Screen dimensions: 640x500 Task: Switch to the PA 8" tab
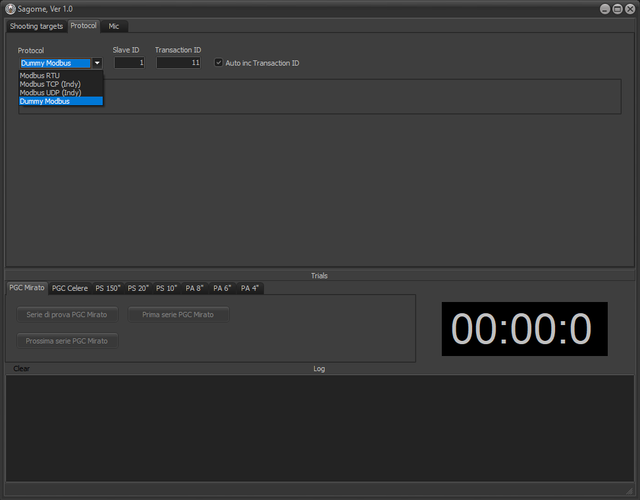(x=194, y=288)
